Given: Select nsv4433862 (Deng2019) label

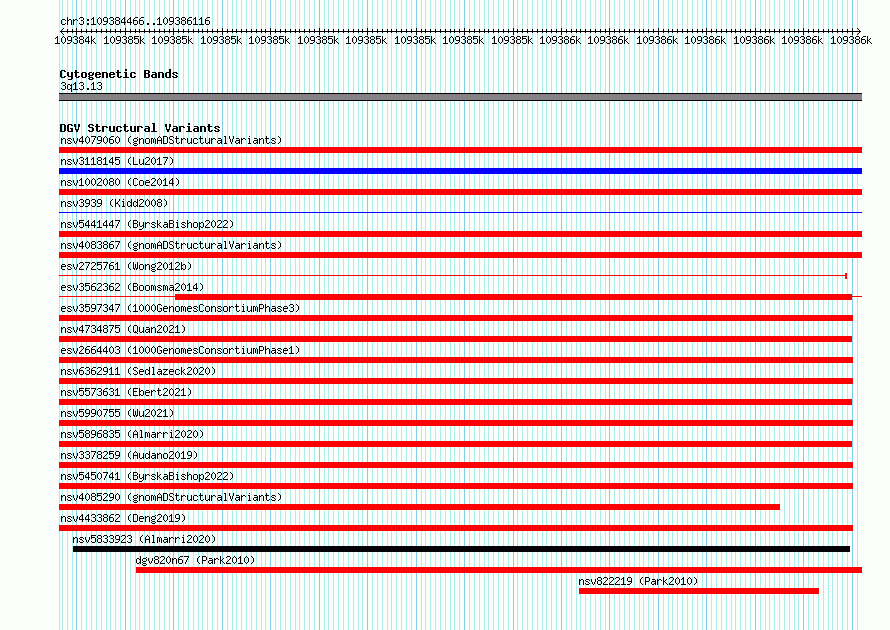Looking at the screenshot, I should pyautogui.click(x=123, y=518).
